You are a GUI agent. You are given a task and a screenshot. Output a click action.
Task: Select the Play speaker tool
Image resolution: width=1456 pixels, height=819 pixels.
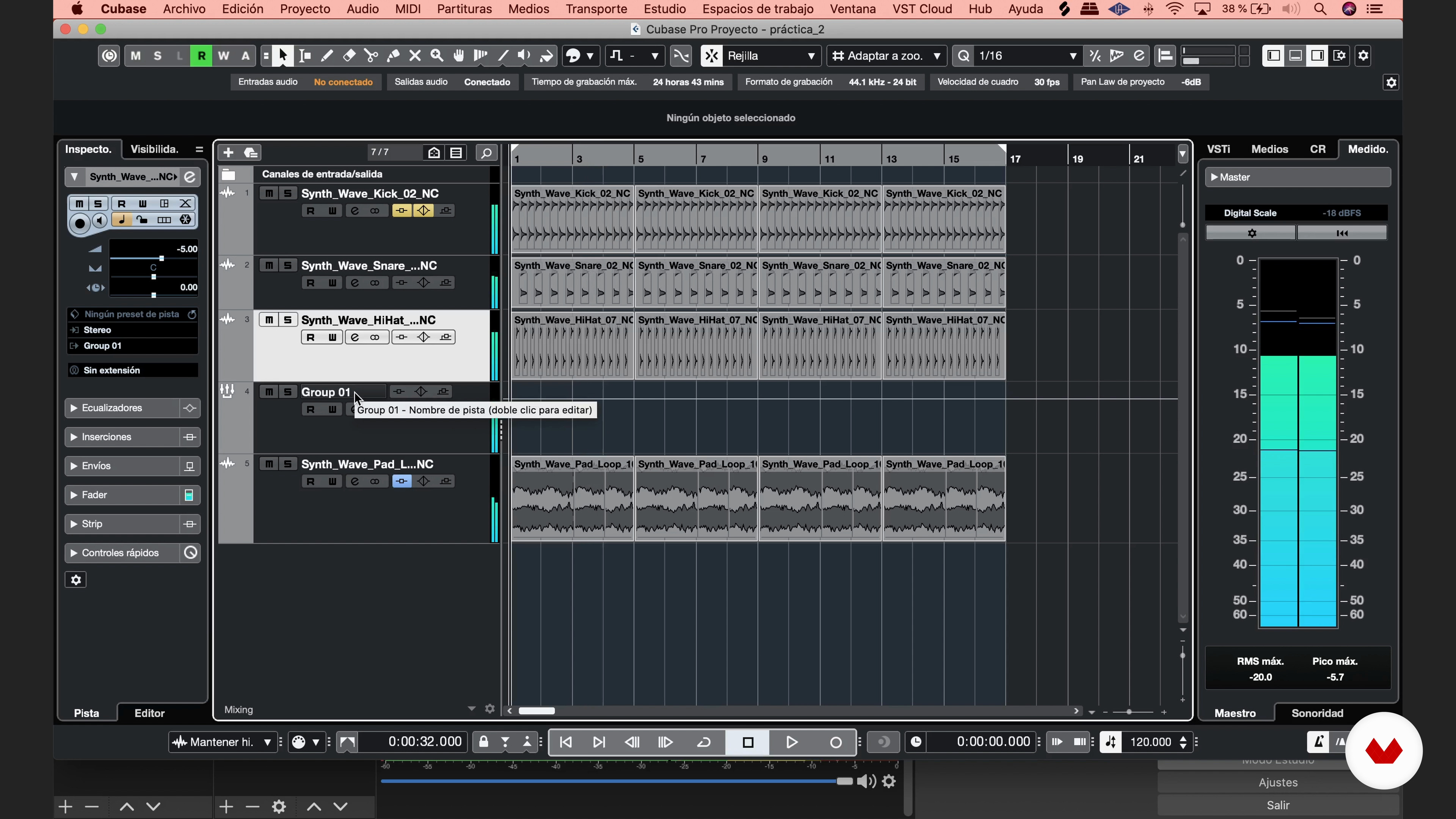coord(524,55)
